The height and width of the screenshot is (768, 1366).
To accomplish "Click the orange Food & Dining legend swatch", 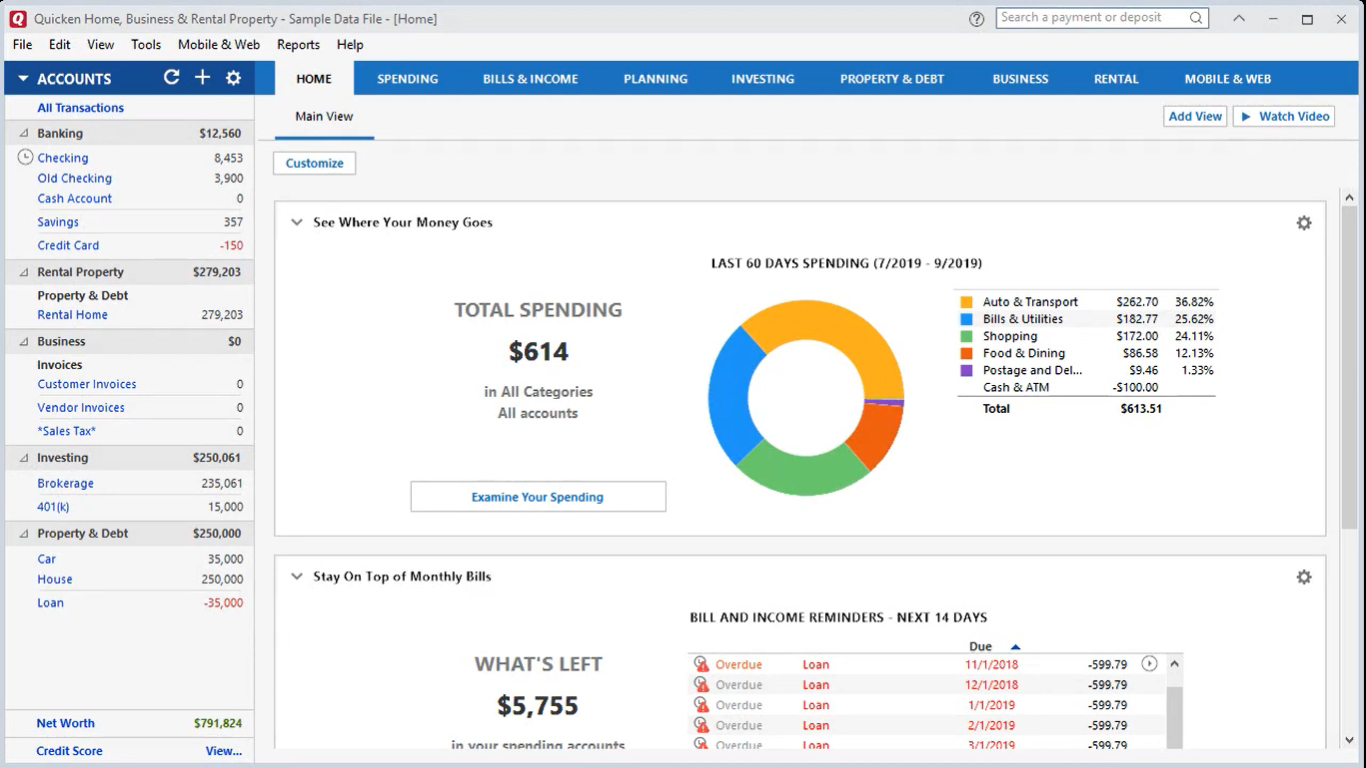I will (x=966, y=353).
